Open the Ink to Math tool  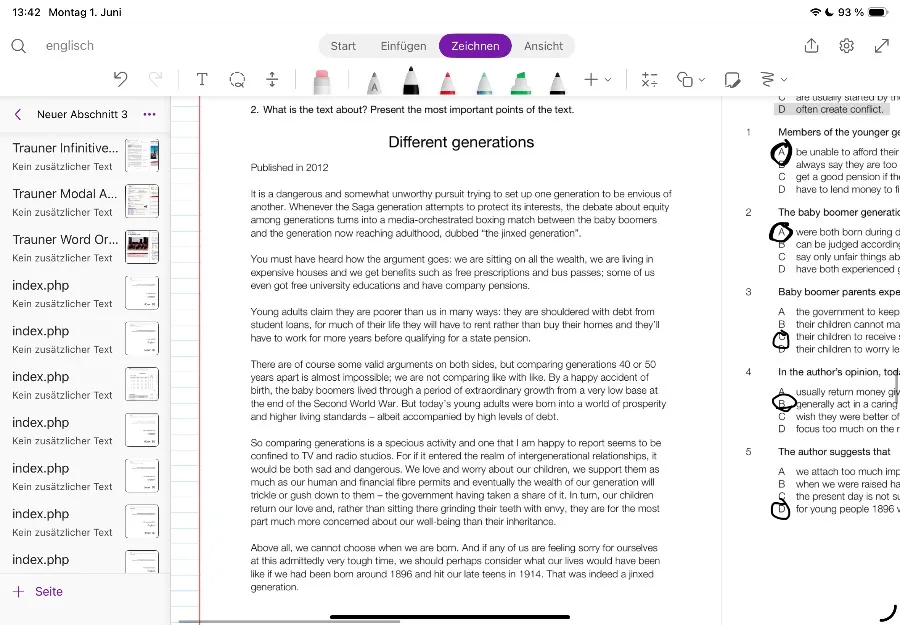(x=649, y=79)
